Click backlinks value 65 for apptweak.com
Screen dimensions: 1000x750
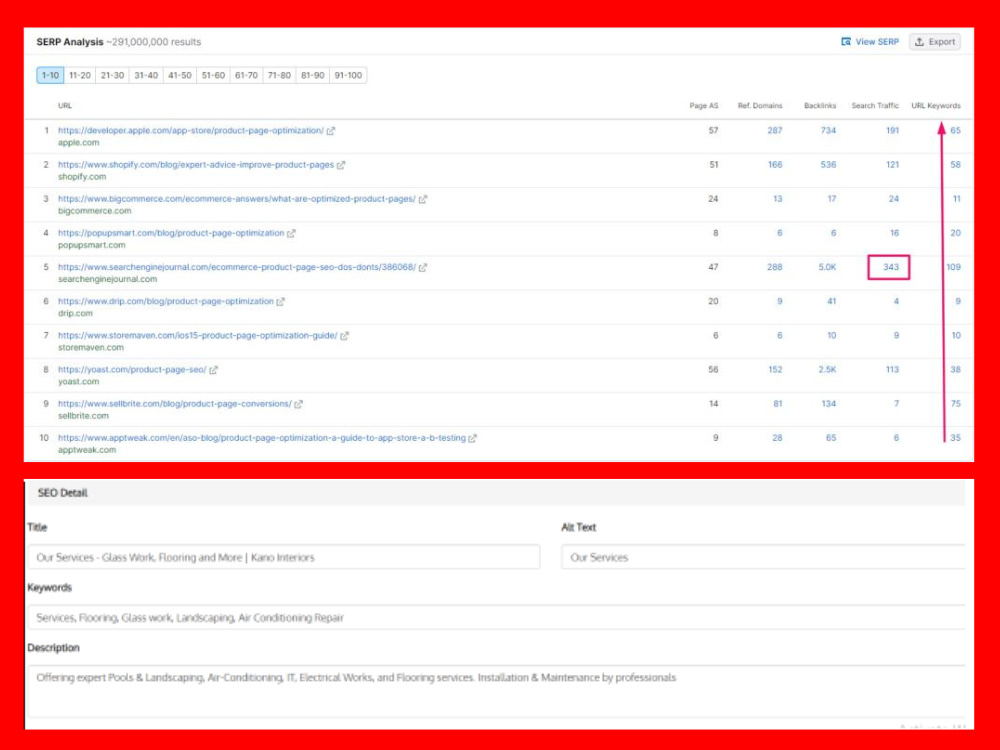tap(830, 438)
